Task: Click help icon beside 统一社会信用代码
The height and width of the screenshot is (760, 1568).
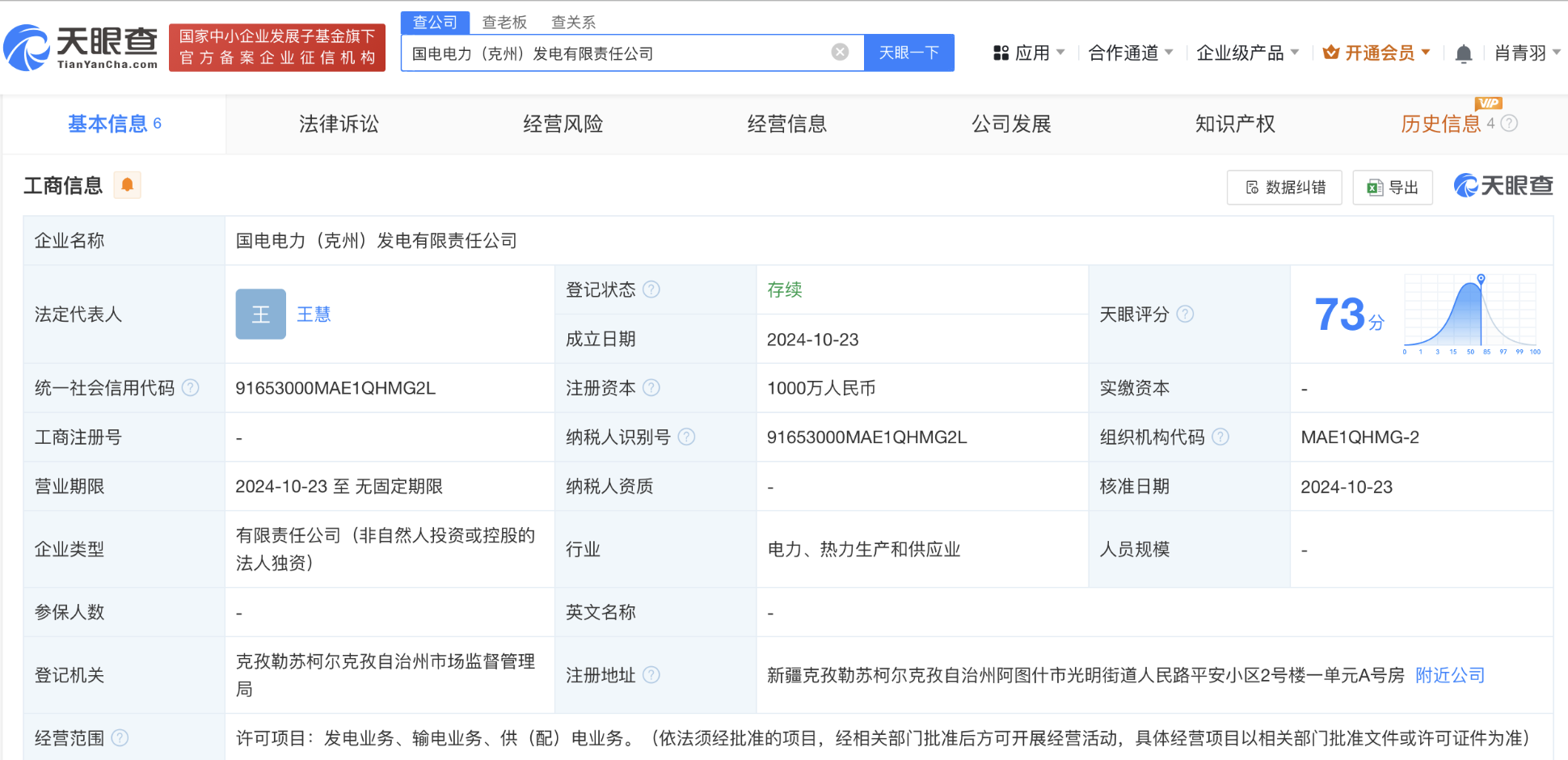Action: click(191, 388)
